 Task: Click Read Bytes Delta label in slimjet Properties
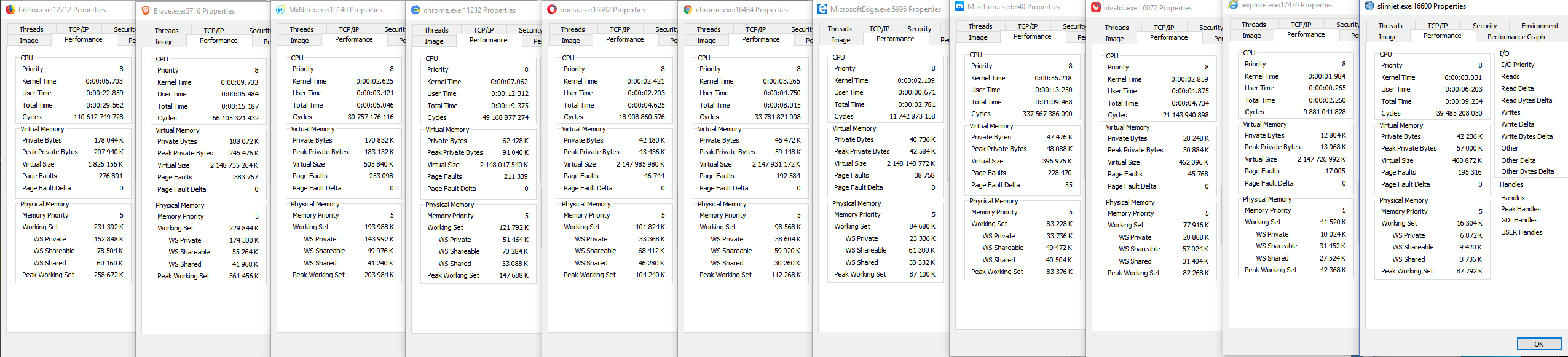(1526, 100)
